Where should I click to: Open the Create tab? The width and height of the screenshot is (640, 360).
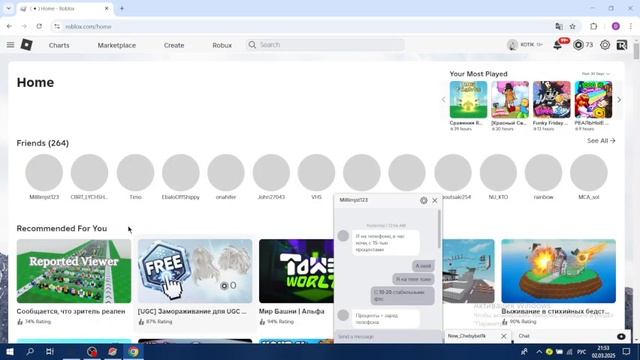click(x=174, y=45)
